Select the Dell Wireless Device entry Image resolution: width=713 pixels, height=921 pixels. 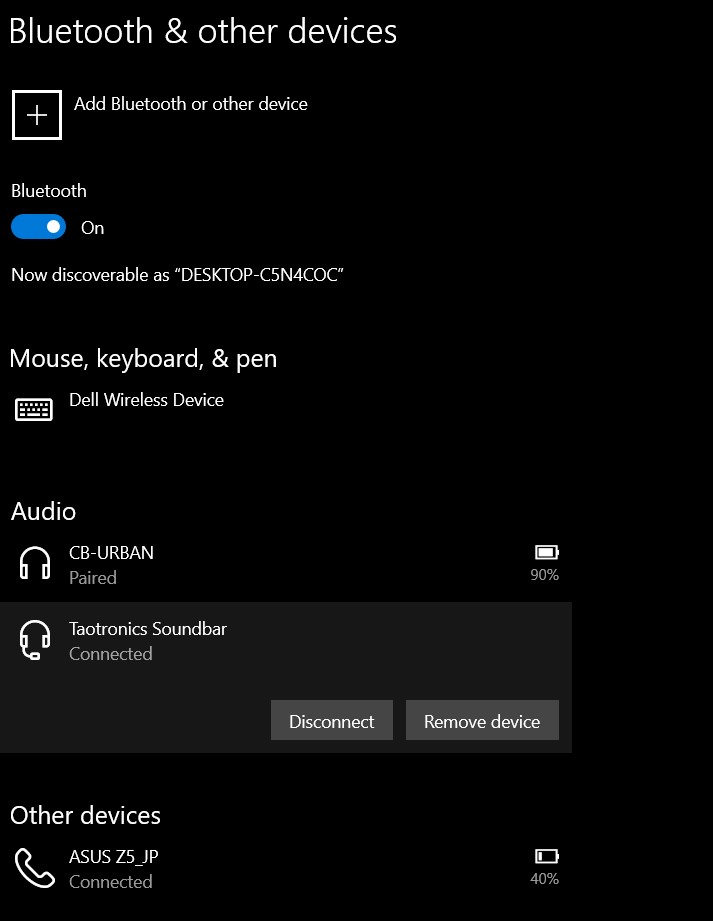tap(146, 400)
